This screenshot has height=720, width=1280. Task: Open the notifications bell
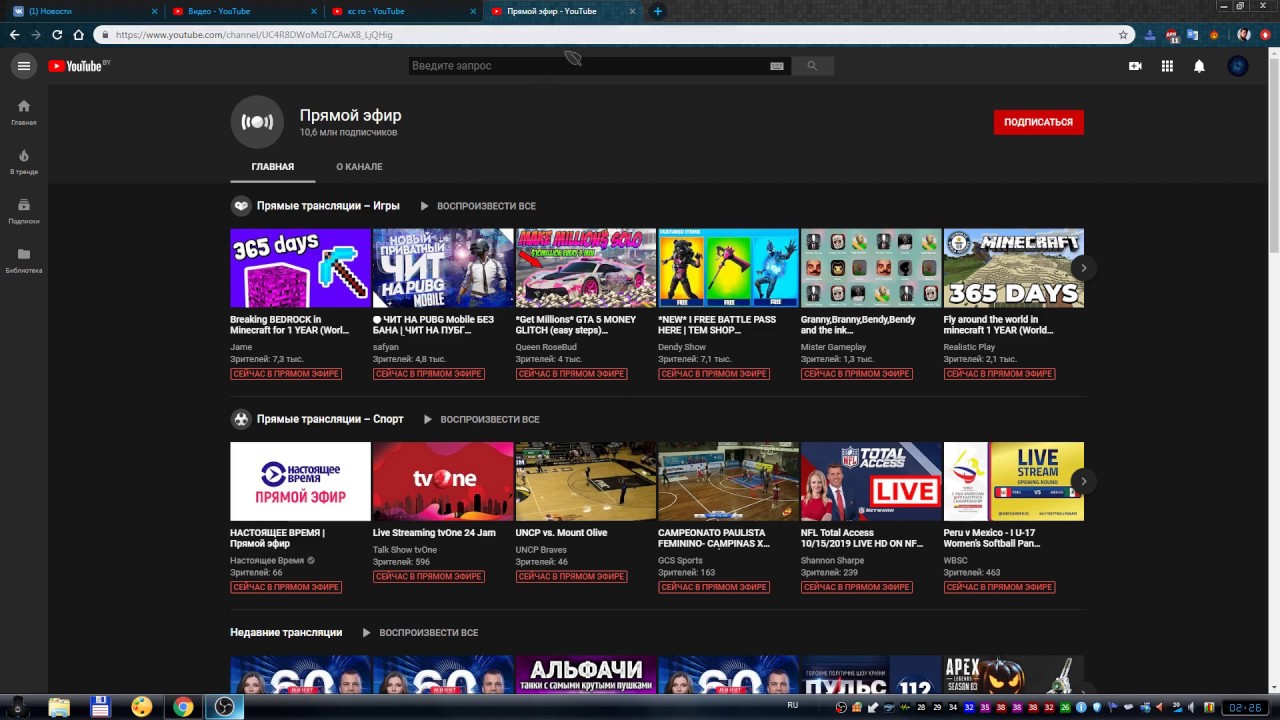pyautogui.click(x=1199, y=66)
